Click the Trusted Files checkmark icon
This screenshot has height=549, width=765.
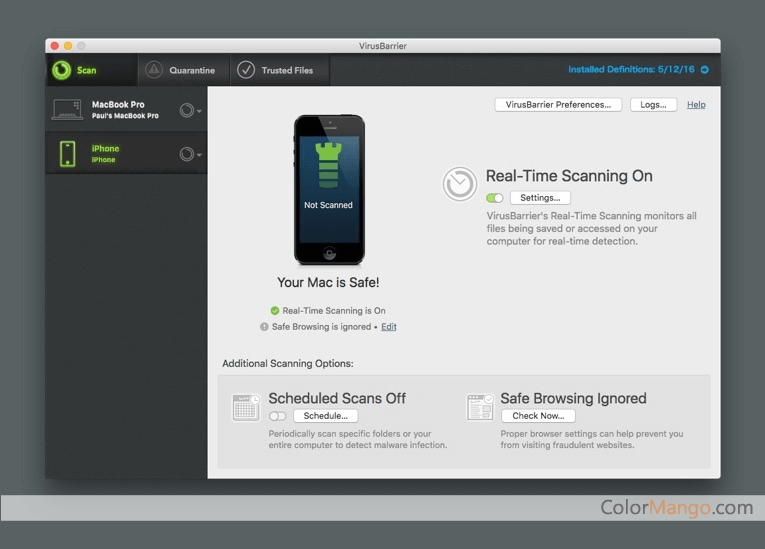(x=246, y=70)
